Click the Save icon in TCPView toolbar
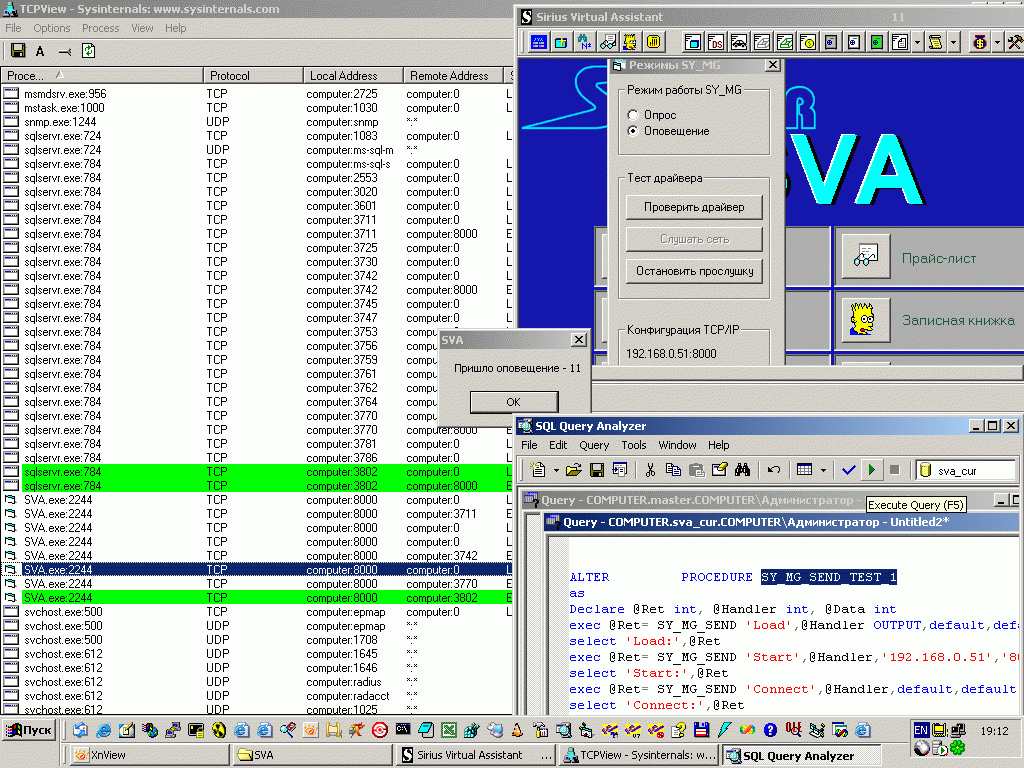This screenshot has width=1024, height=768. (x=18, y=51)
